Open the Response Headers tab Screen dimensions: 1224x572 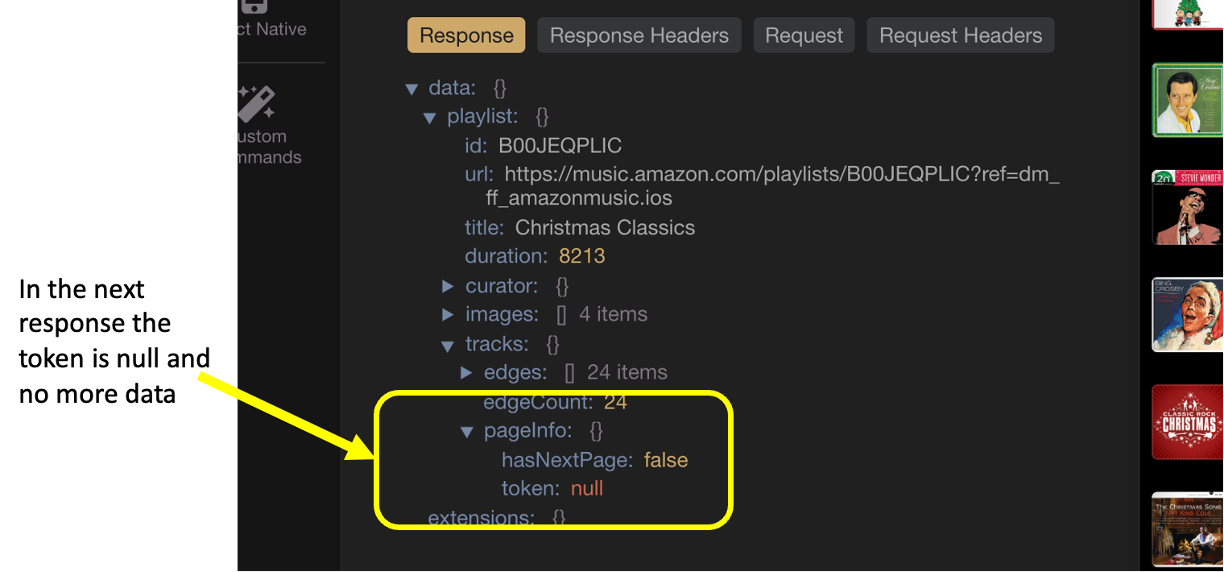click(x=639, y=35)
